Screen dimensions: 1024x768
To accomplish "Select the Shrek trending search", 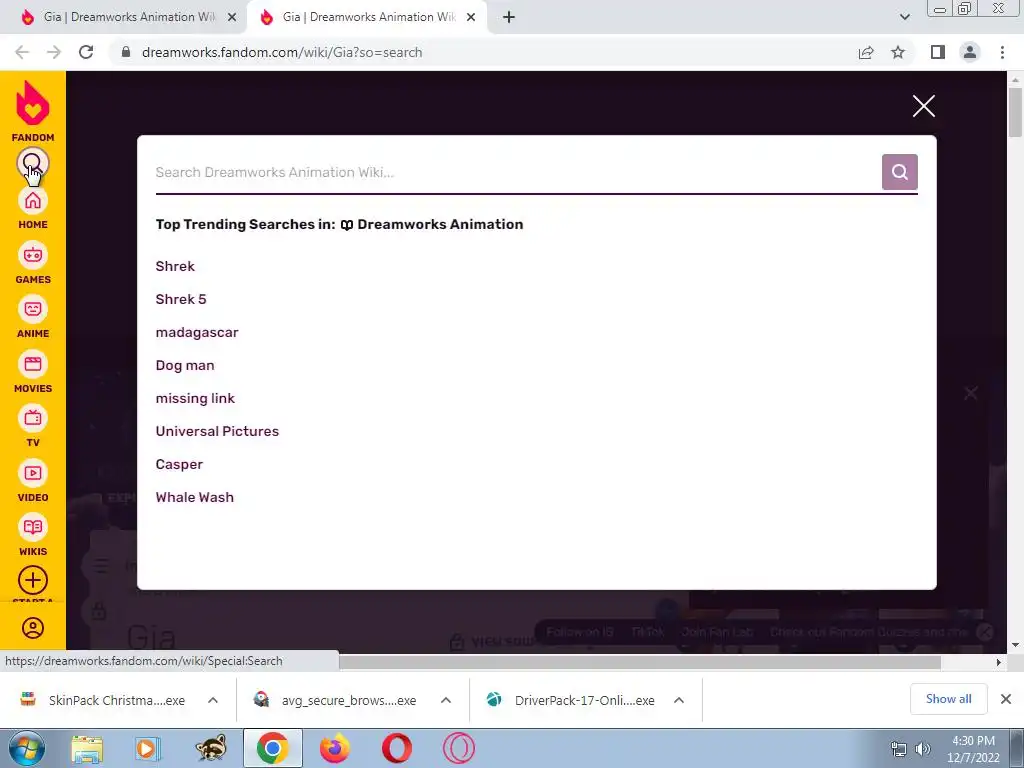I will pyautogui.click(x=175, y=266).
